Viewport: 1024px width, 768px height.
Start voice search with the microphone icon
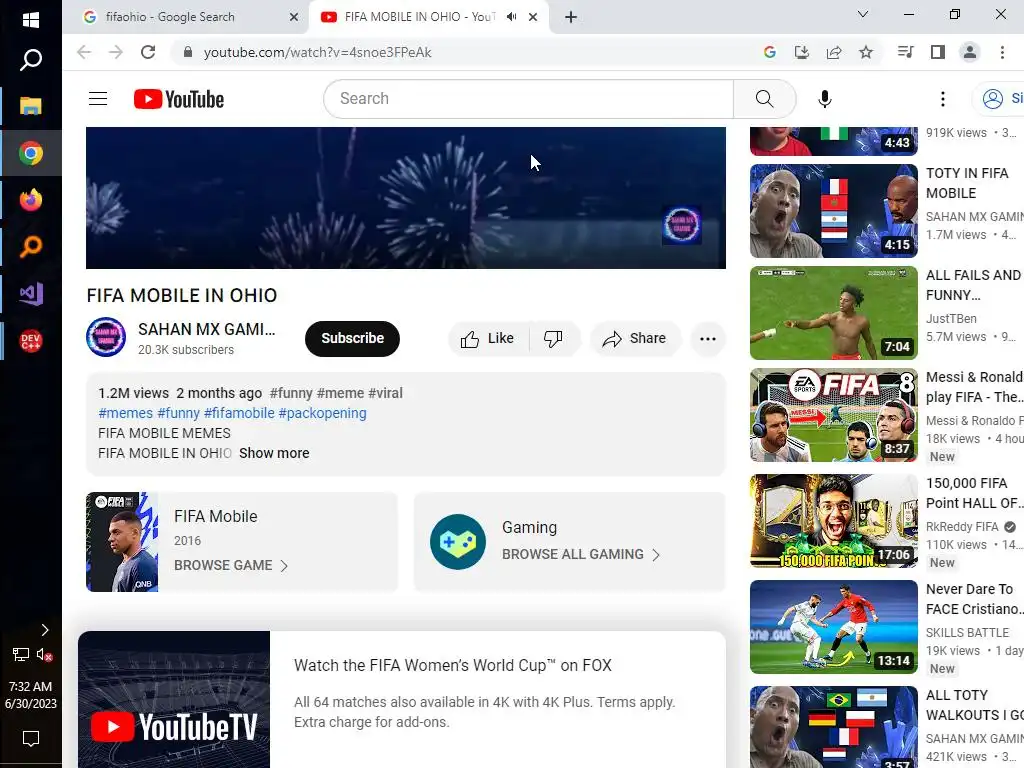pyautogui.click(x=825, y=99)
